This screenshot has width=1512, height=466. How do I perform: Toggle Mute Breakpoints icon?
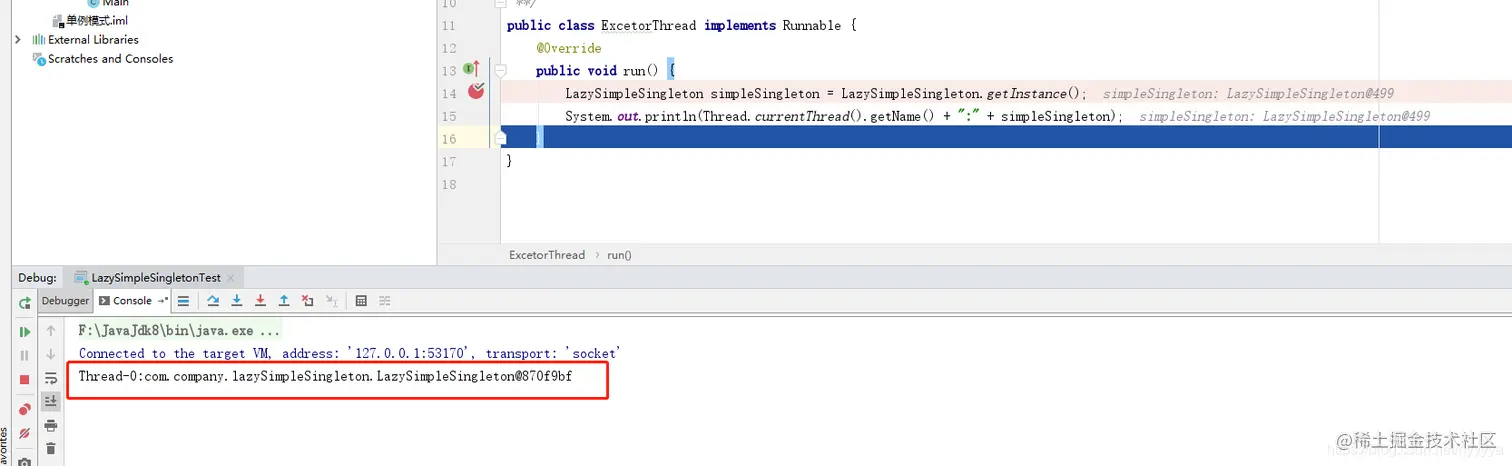(x=25, y=434)
